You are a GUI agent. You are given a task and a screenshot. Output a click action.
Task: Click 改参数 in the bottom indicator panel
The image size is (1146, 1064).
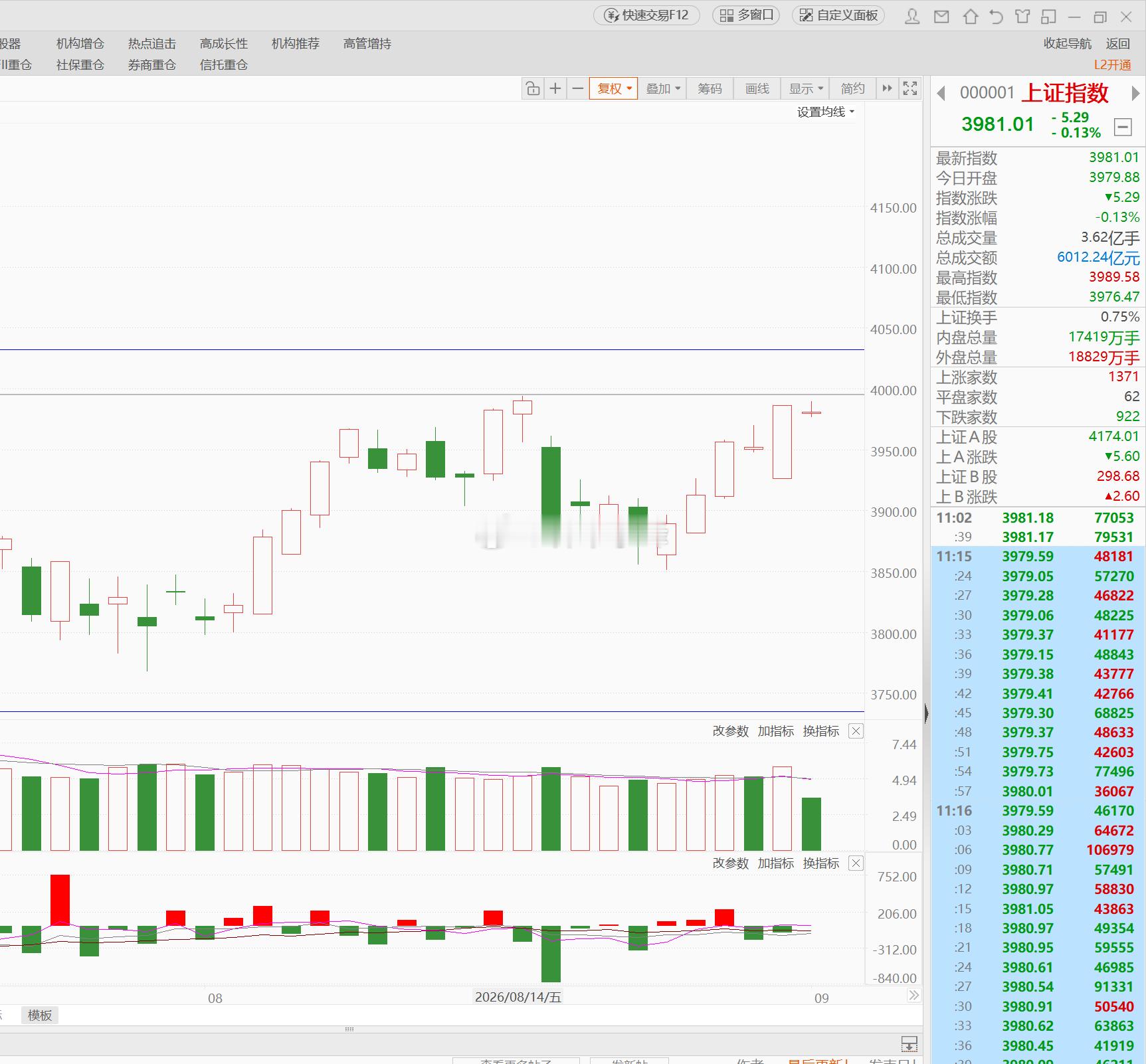point(731,863)
